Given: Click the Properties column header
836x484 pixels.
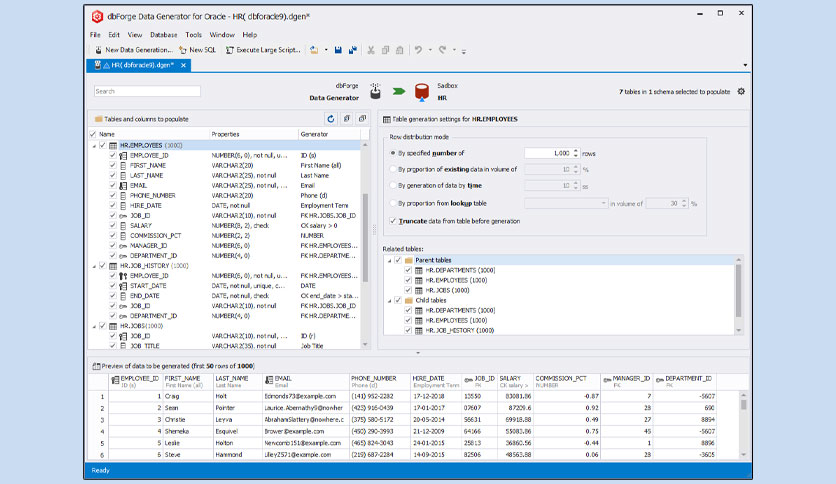Looking at the screenshot, I should [x=254, y=134].
